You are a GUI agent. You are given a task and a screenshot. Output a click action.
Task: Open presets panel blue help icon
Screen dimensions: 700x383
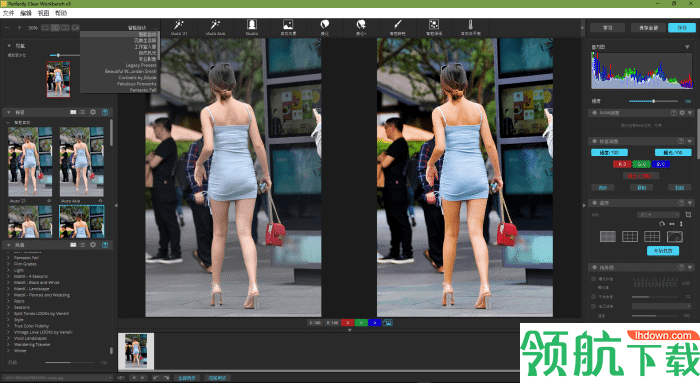105,112
